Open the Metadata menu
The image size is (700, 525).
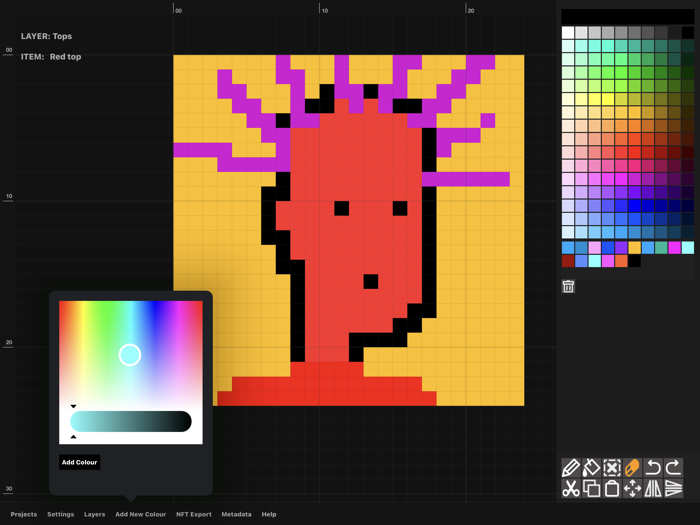click(237, 514)
